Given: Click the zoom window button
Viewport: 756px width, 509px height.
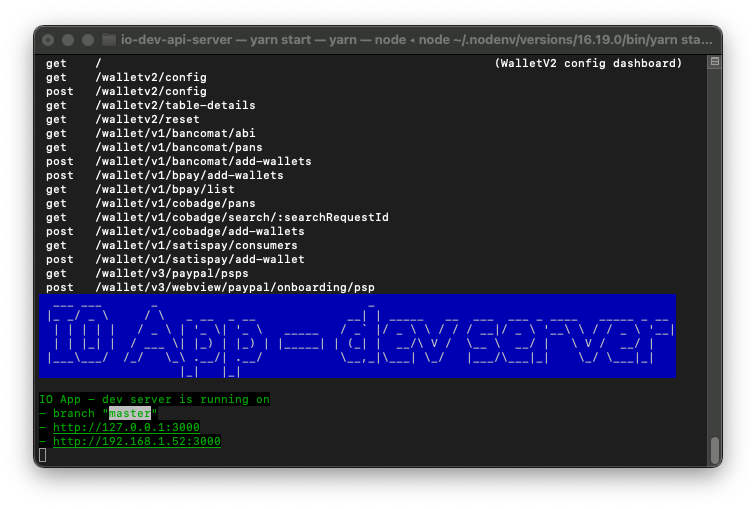Looking at the screenshot, I should point(88,40).
